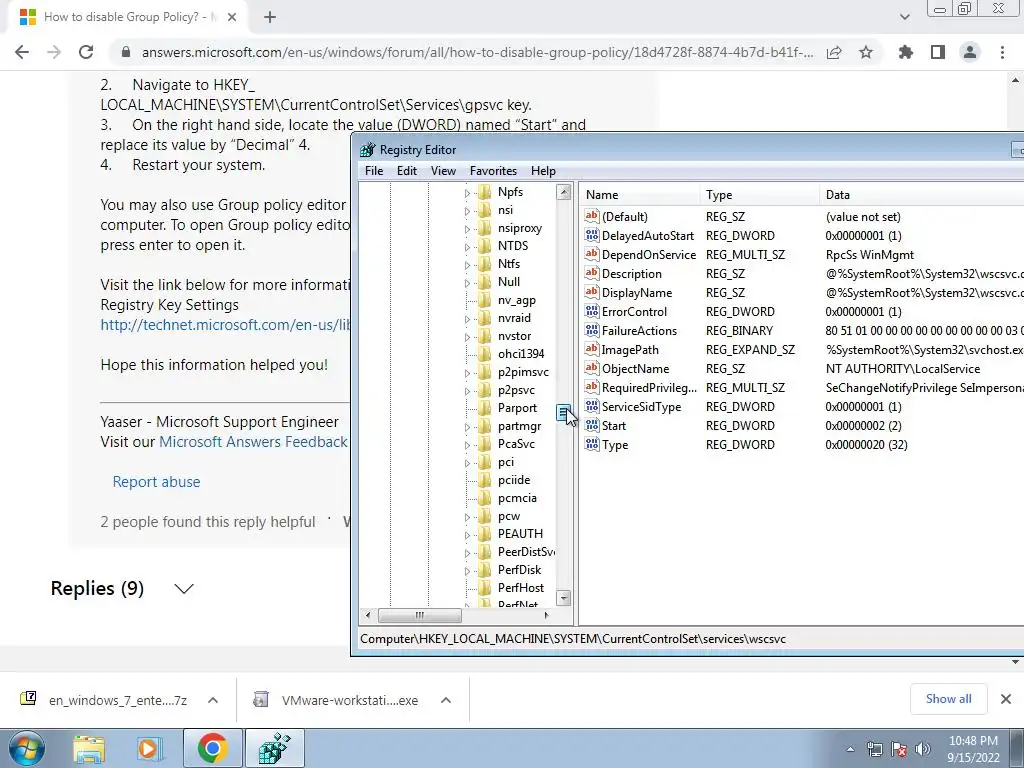Expand the NTDS registry key
This screenshot has height=768, width=1024.
tap(467, 247)
